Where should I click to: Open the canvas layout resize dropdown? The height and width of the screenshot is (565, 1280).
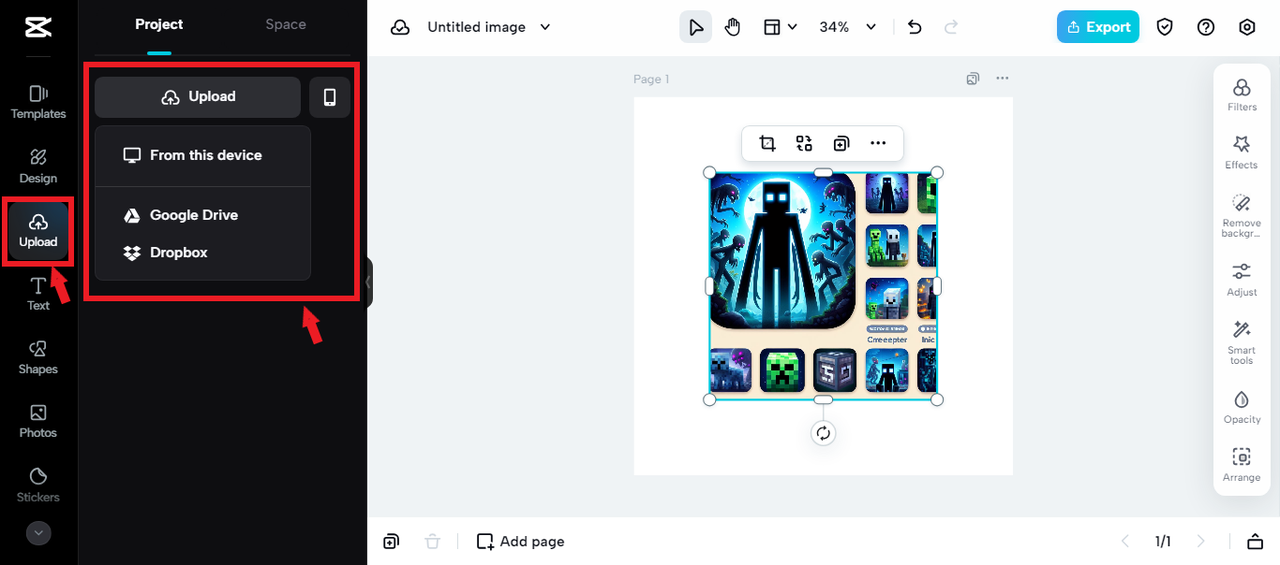[780, 27]
